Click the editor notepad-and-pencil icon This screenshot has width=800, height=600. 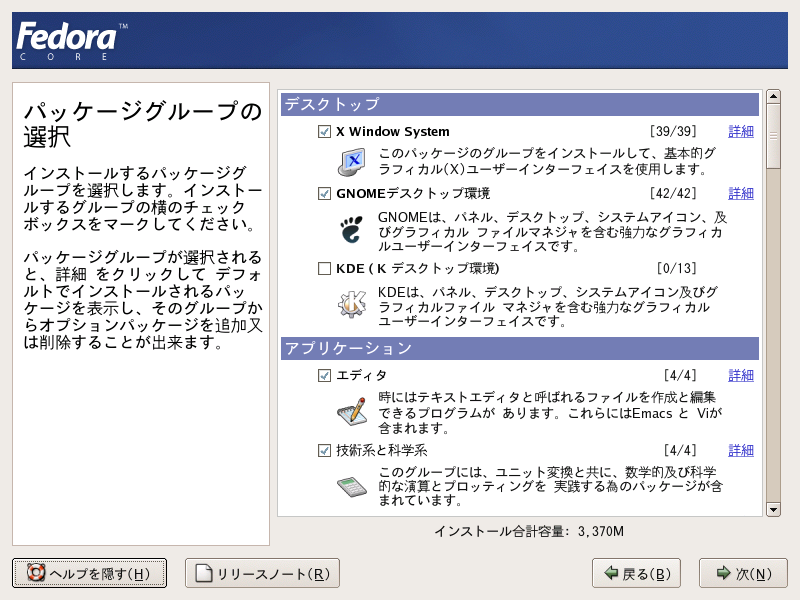[x=352, y=411]
